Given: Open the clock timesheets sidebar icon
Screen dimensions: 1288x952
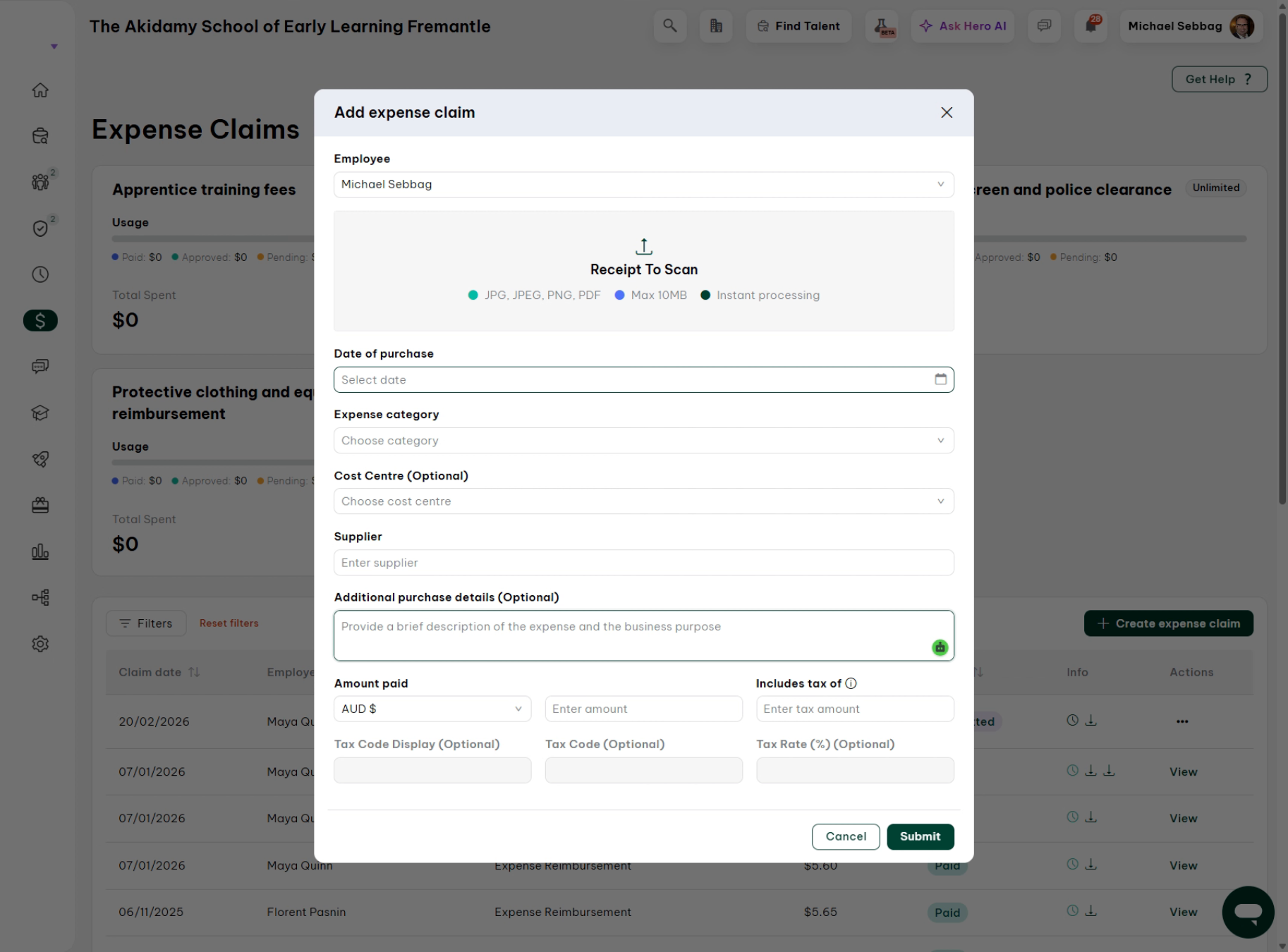Looking at the screenshot, I should (40, 274).
